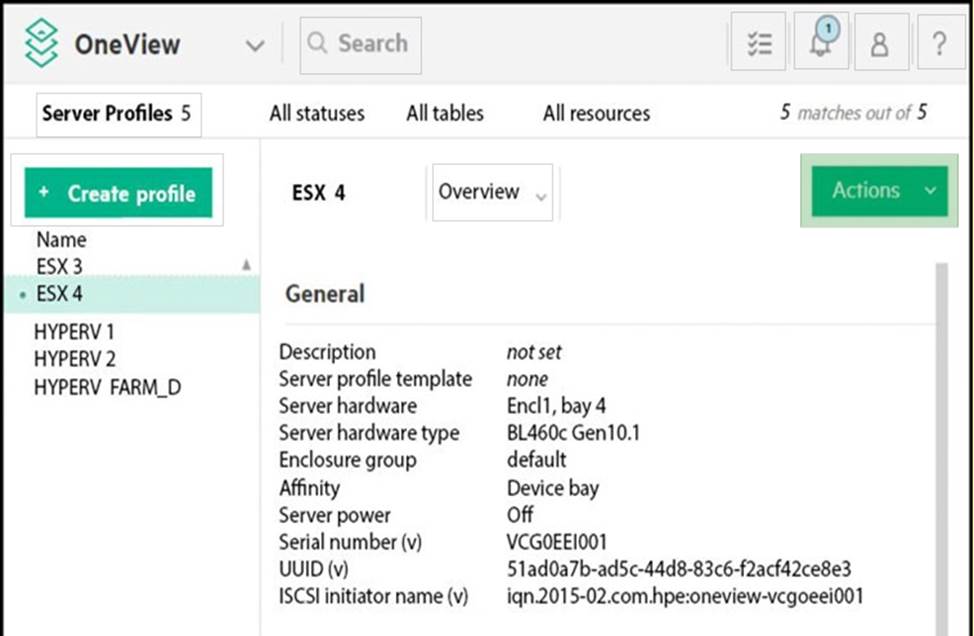
Task: Open the notifications bell icon
Action: (x=821, y=41)
